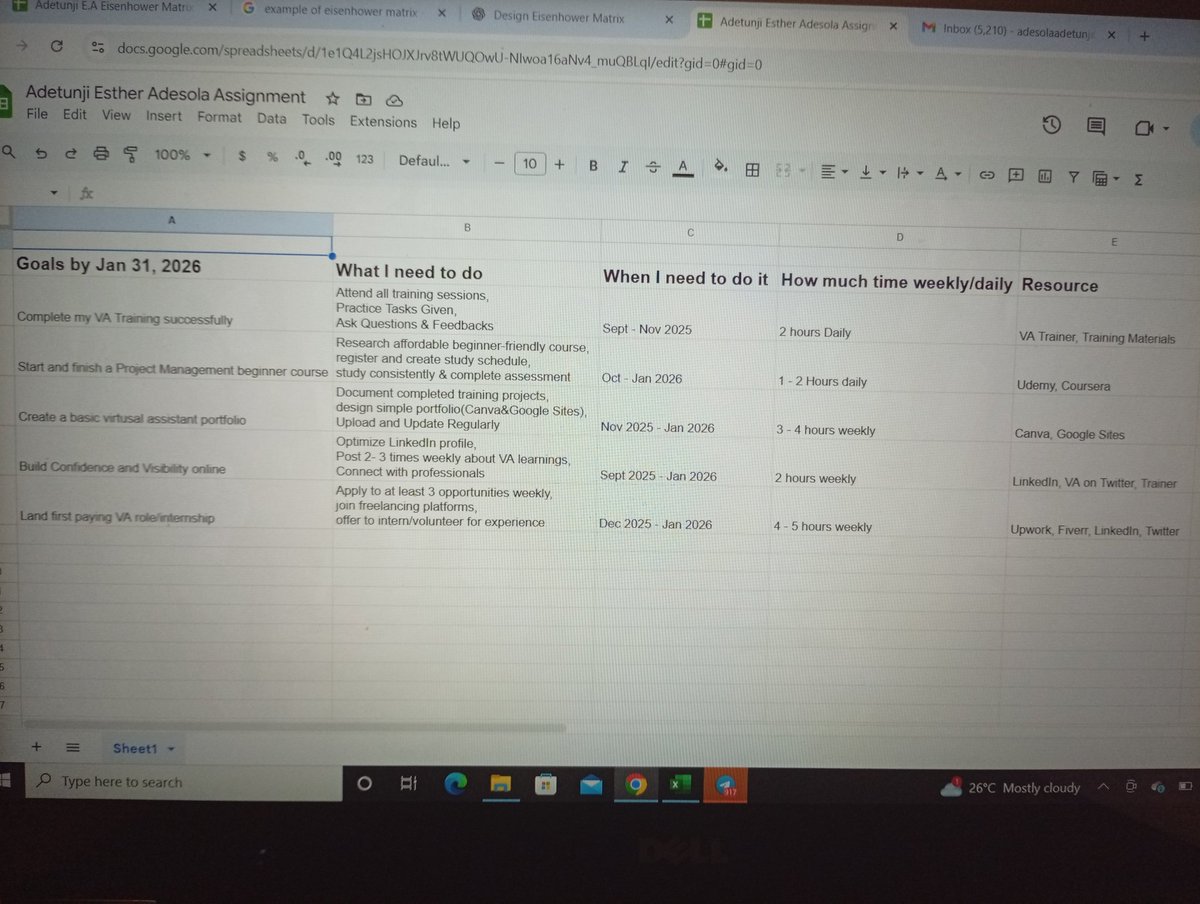Screen dimensions: 1200x904
Task: Star the document
Action: coord(331,98)
